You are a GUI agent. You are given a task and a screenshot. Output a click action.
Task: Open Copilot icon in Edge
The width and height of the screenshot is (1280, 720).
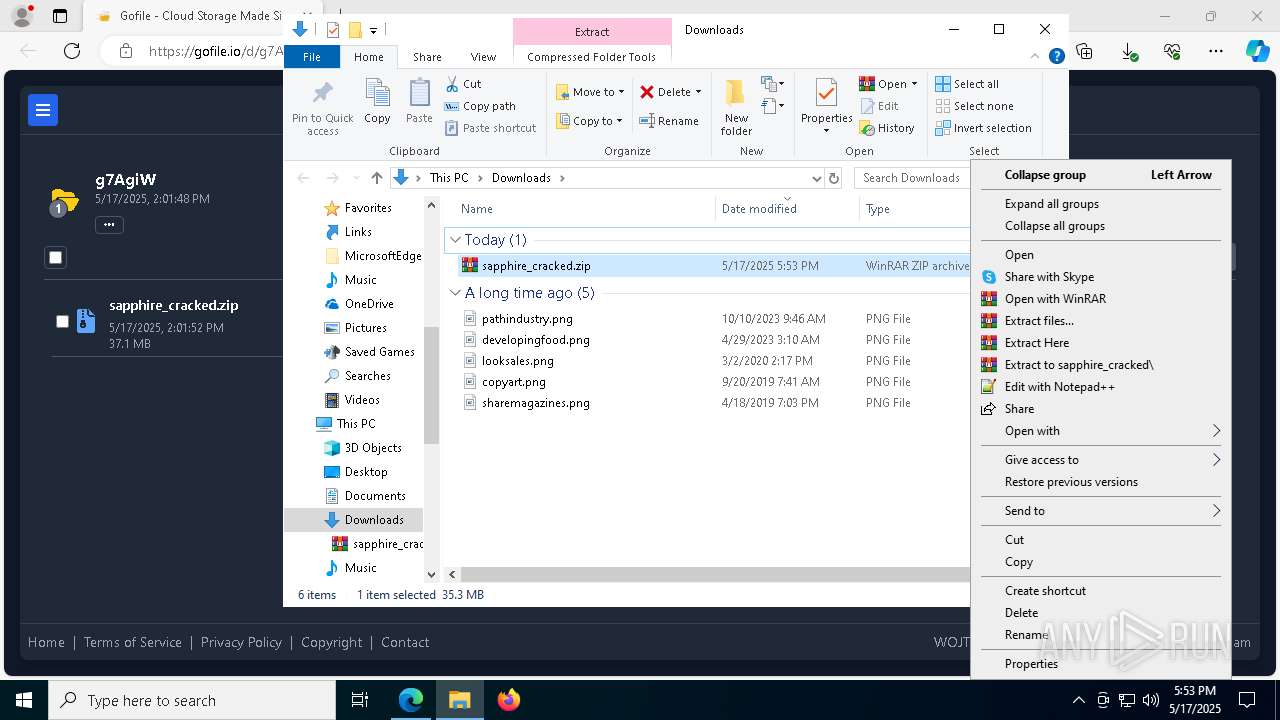coord(1257,51)
